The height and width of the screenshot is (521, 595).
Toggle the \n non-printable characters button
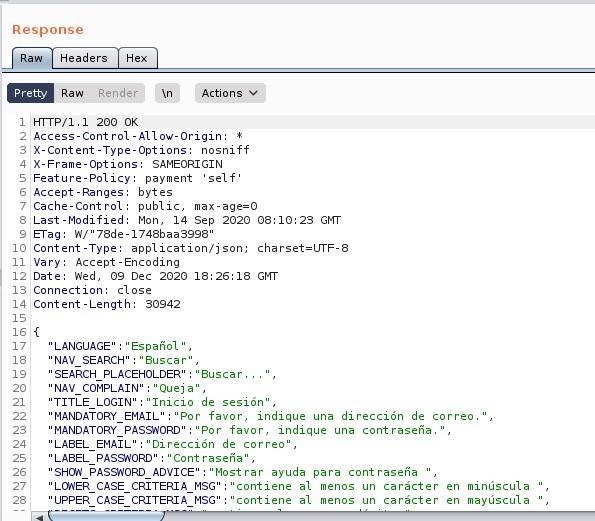coord(167,93)
